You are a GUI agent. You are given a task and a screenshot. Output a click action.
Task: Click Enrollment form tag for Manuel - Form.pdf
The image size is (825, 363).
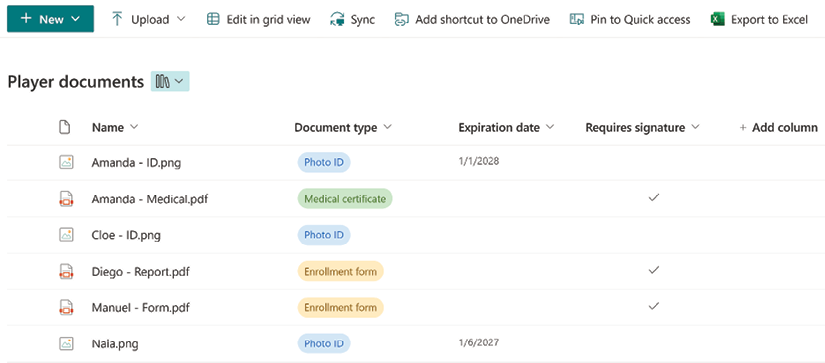340,307
